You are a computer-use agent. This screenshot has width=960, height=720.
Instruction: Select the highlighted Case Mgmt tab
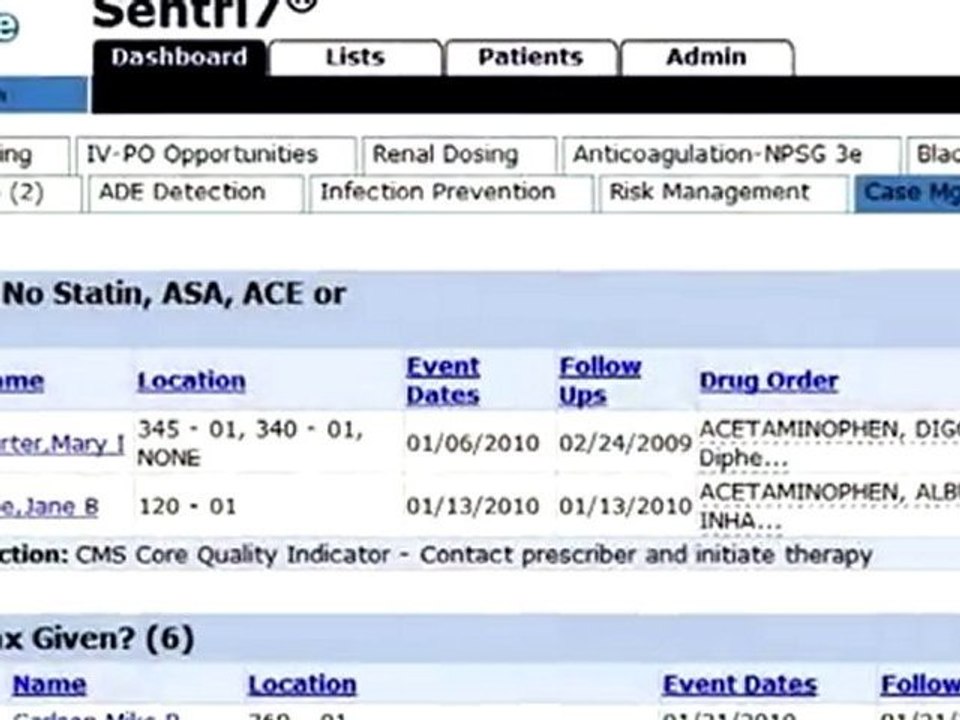tap(907, 193)
